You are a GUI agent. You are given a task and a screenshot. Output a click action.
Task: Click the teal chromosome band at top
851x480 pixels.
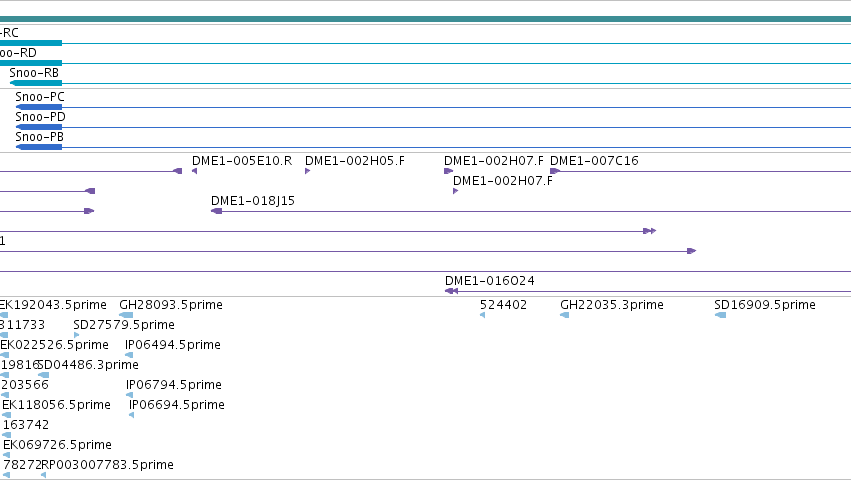click(426, 19)
